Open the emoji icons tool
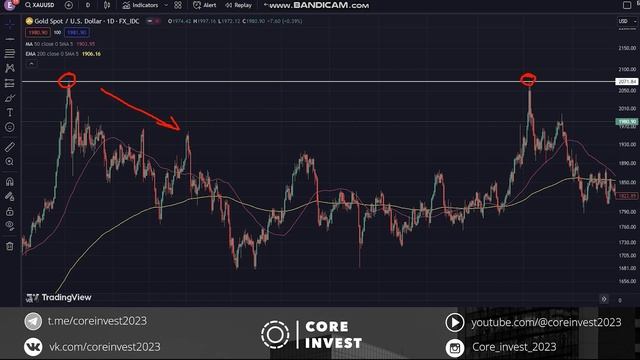The width and height of the screenshot is (640, 360). pos(10,127)
